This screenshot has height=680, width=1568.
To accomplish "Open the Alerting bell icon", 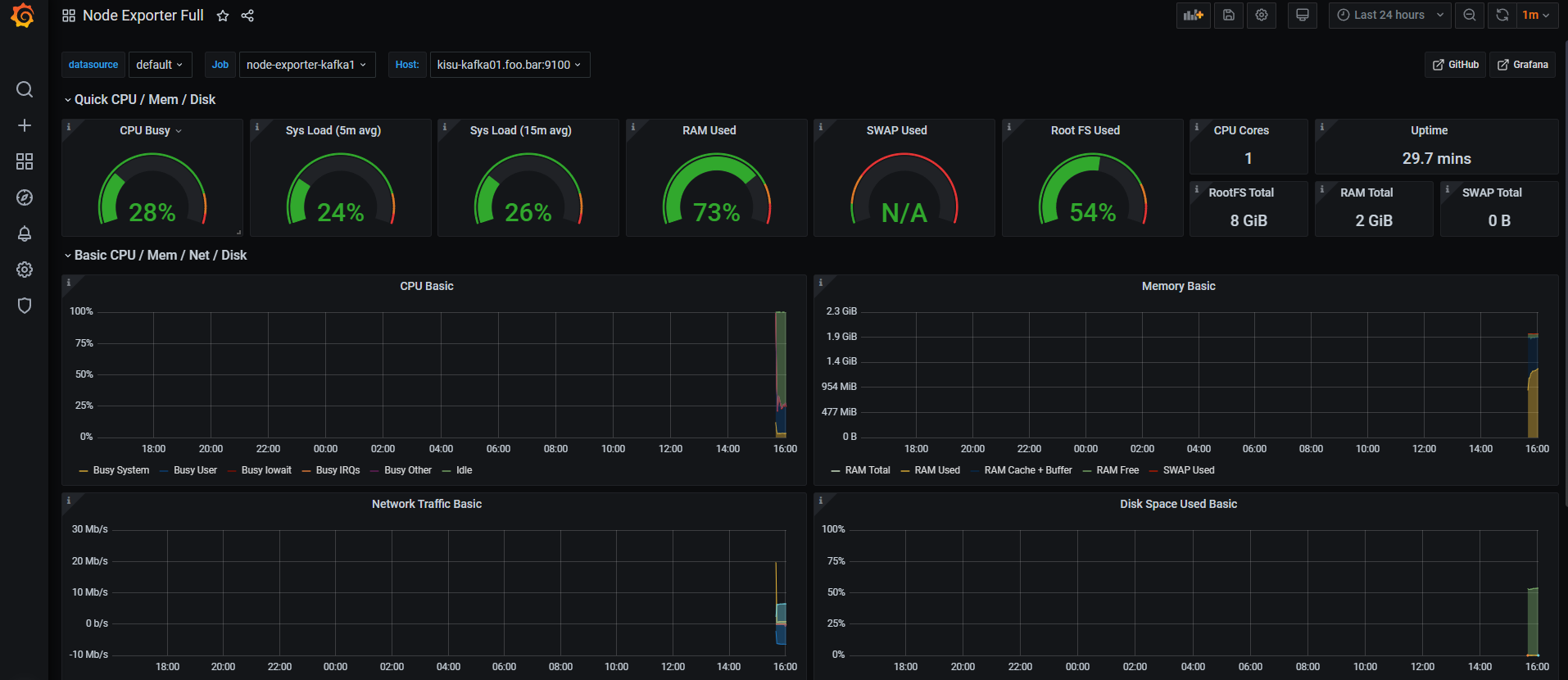I will pyautogui.click(x=25, y=233).
